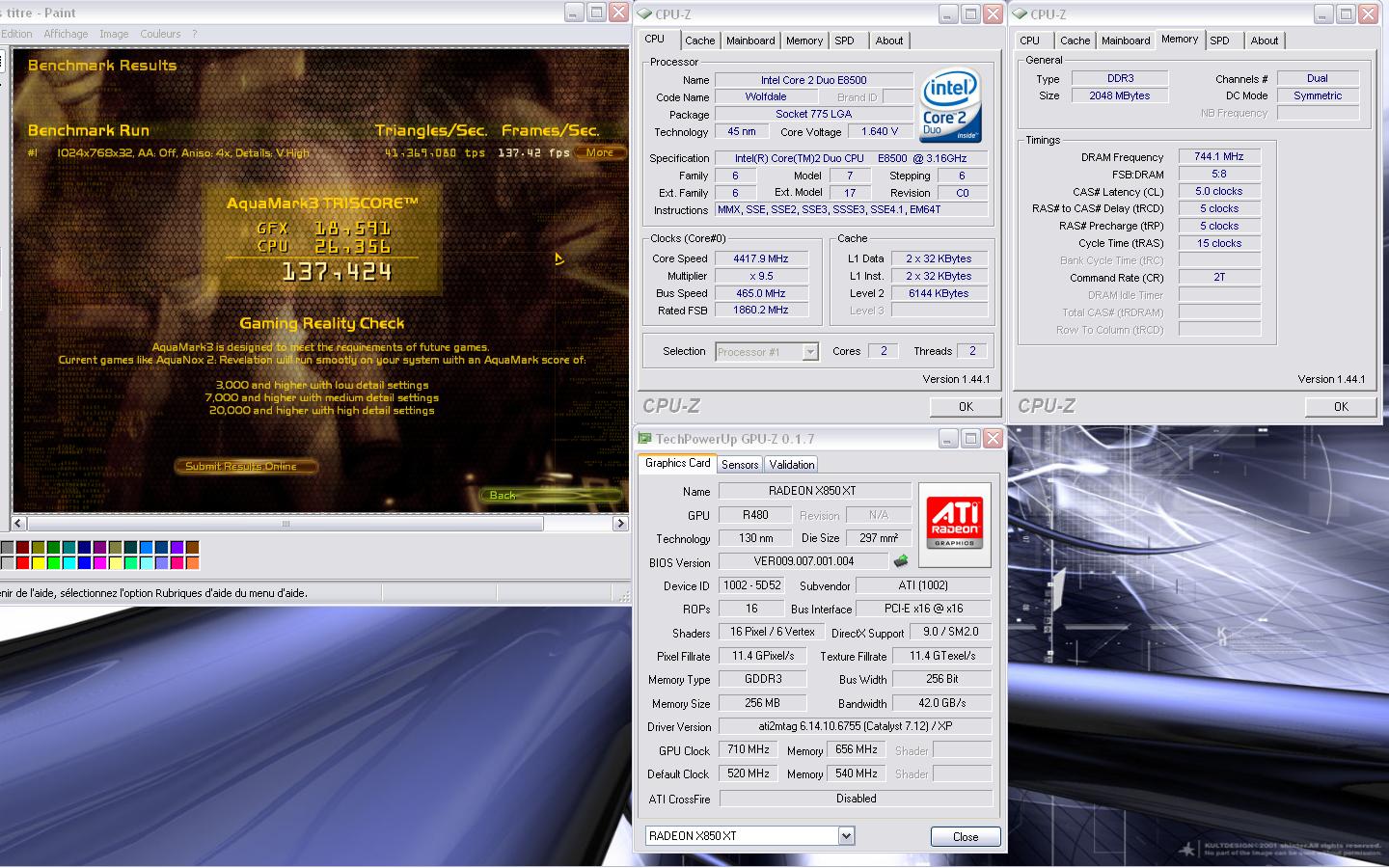Click OK in the right CPU-Z window
Image resolution: width=1389 pixels, height=868 pixels.
(1341, 407)
